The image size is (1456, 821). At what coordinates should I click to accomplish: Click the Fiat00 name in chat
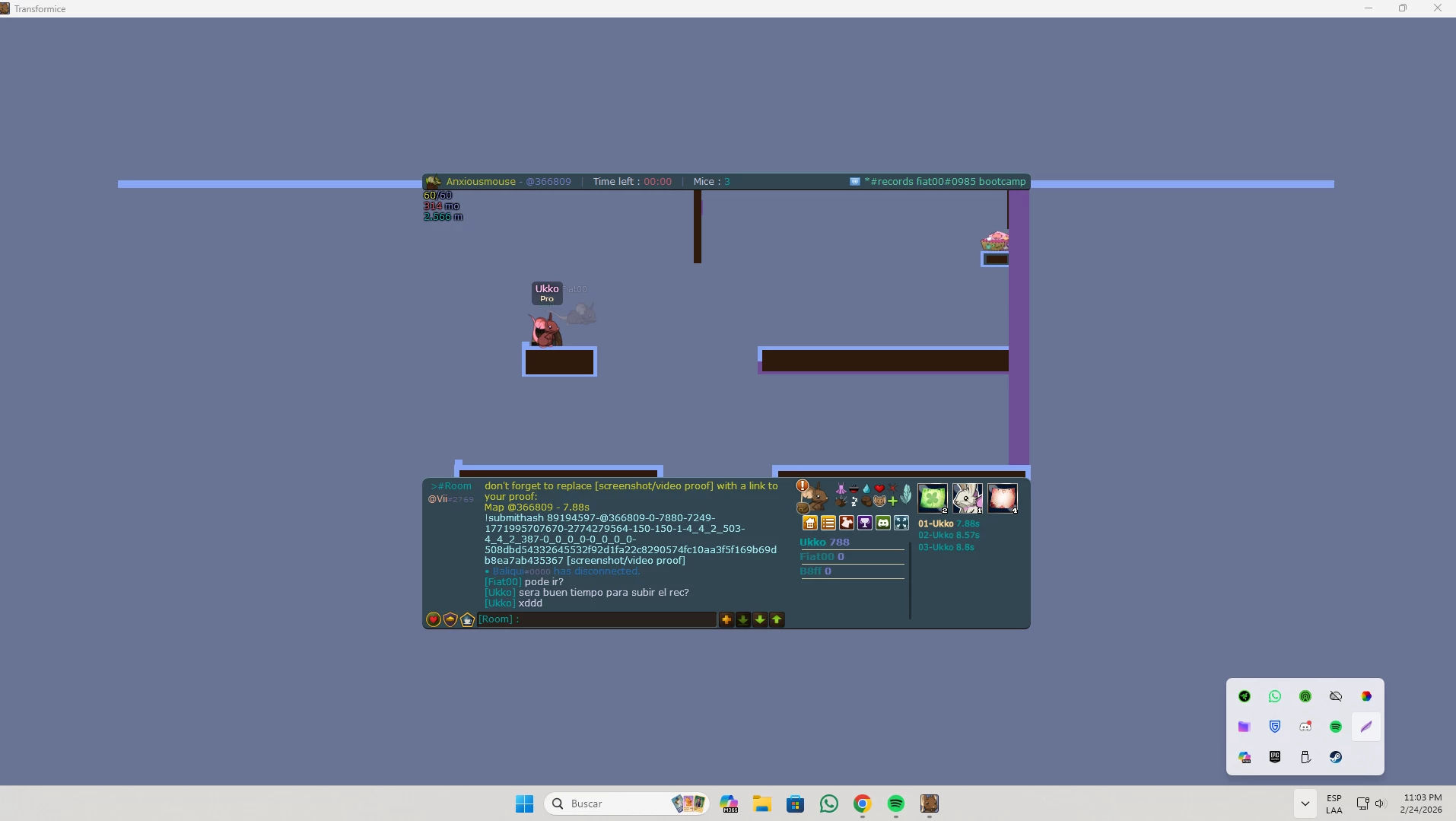click(503, 582)
